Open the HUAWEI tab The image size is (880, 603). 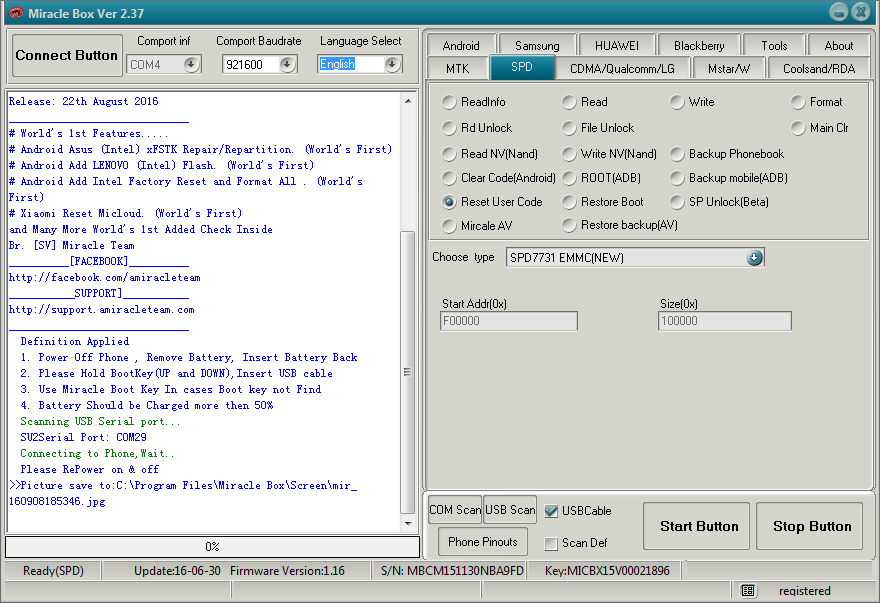[x=617, y=45]
